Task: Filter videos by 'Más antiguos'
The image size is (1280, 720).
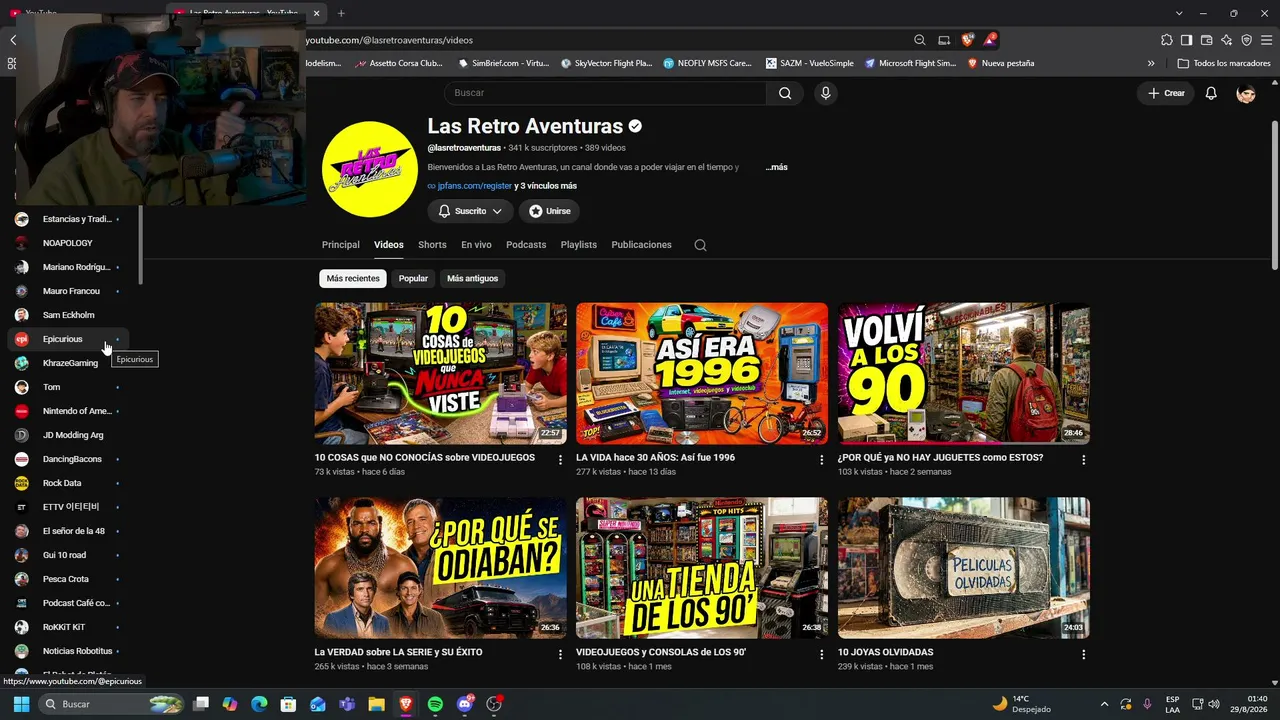Action: [472, 278]
